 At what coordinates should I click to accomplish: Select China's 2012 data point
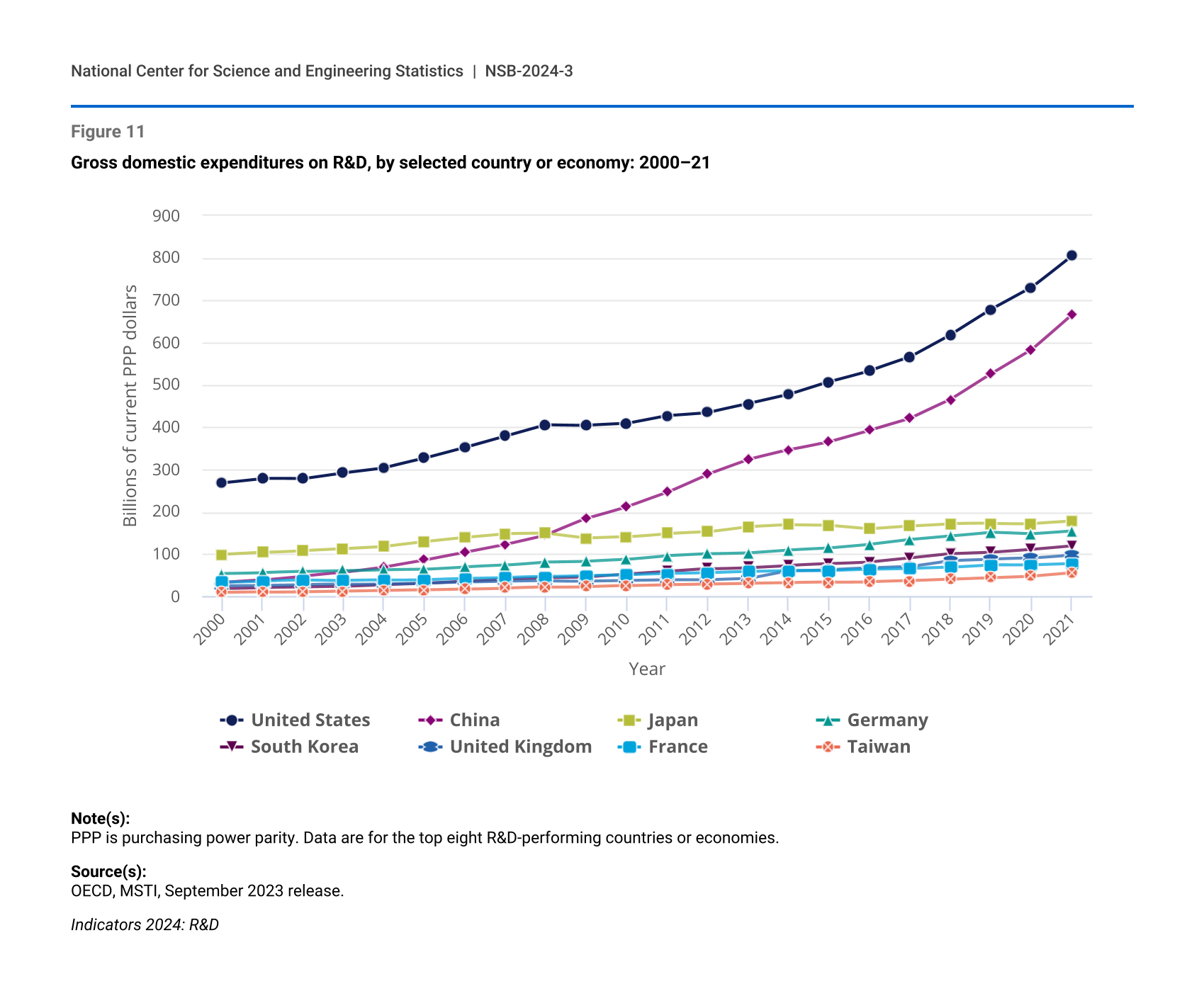707,474
